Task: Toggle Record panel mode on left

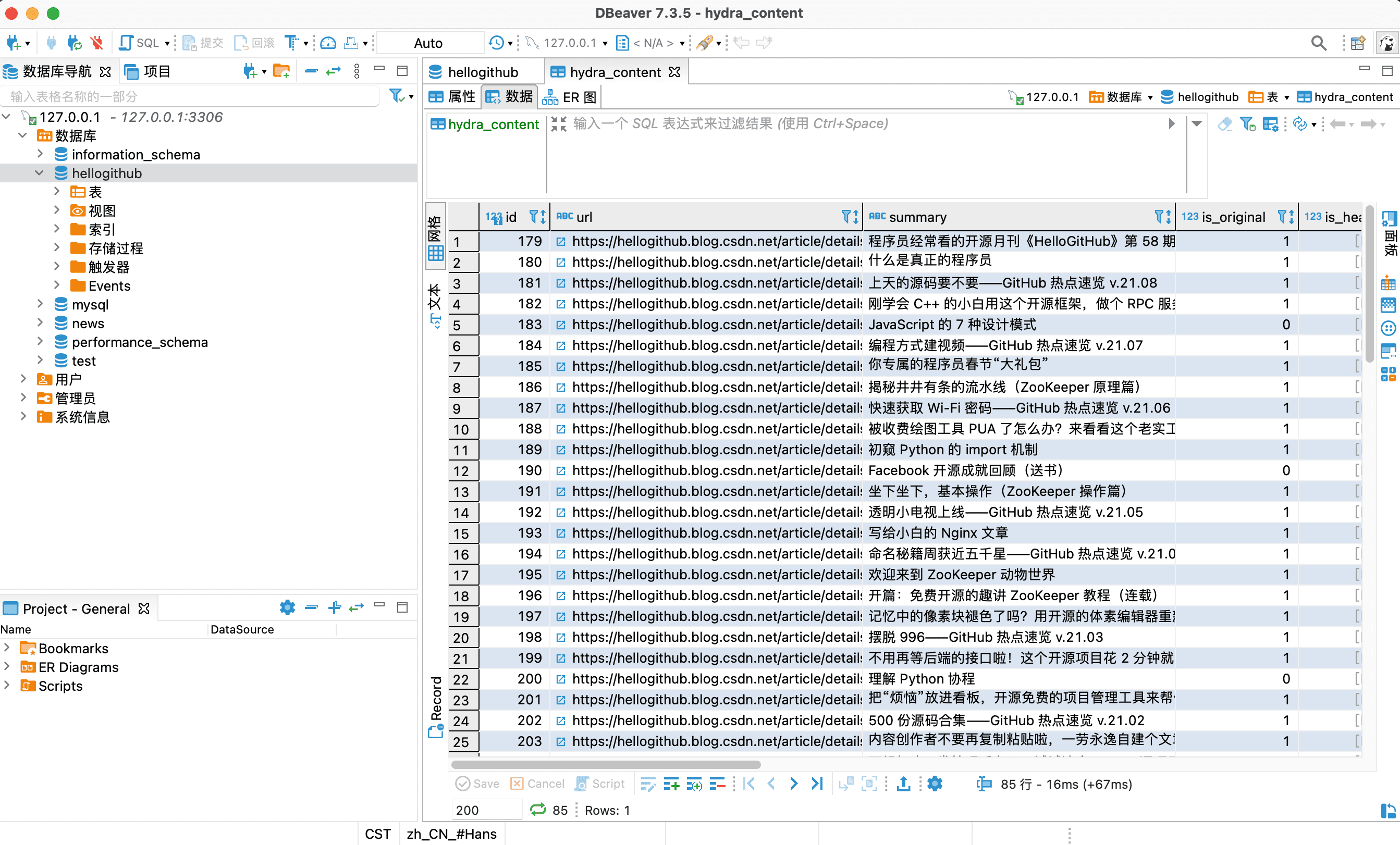Action: tap(436, 706)
